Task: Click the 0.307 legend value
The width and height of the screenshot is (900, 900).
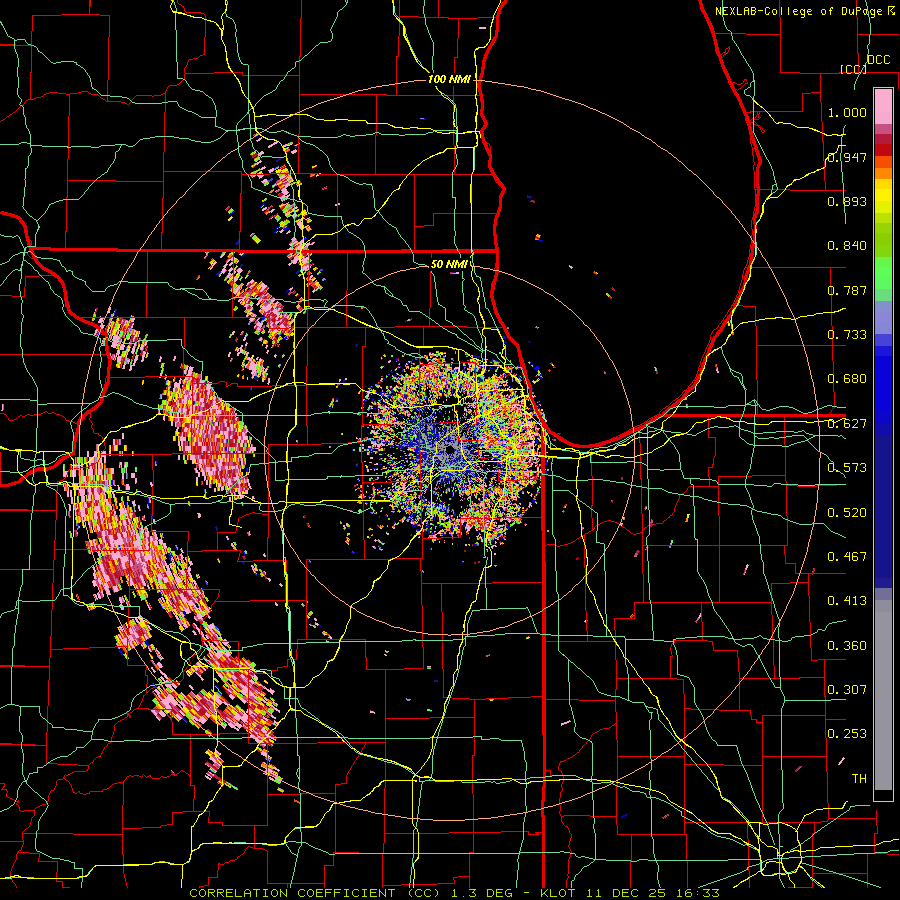Action: point(847,689)
